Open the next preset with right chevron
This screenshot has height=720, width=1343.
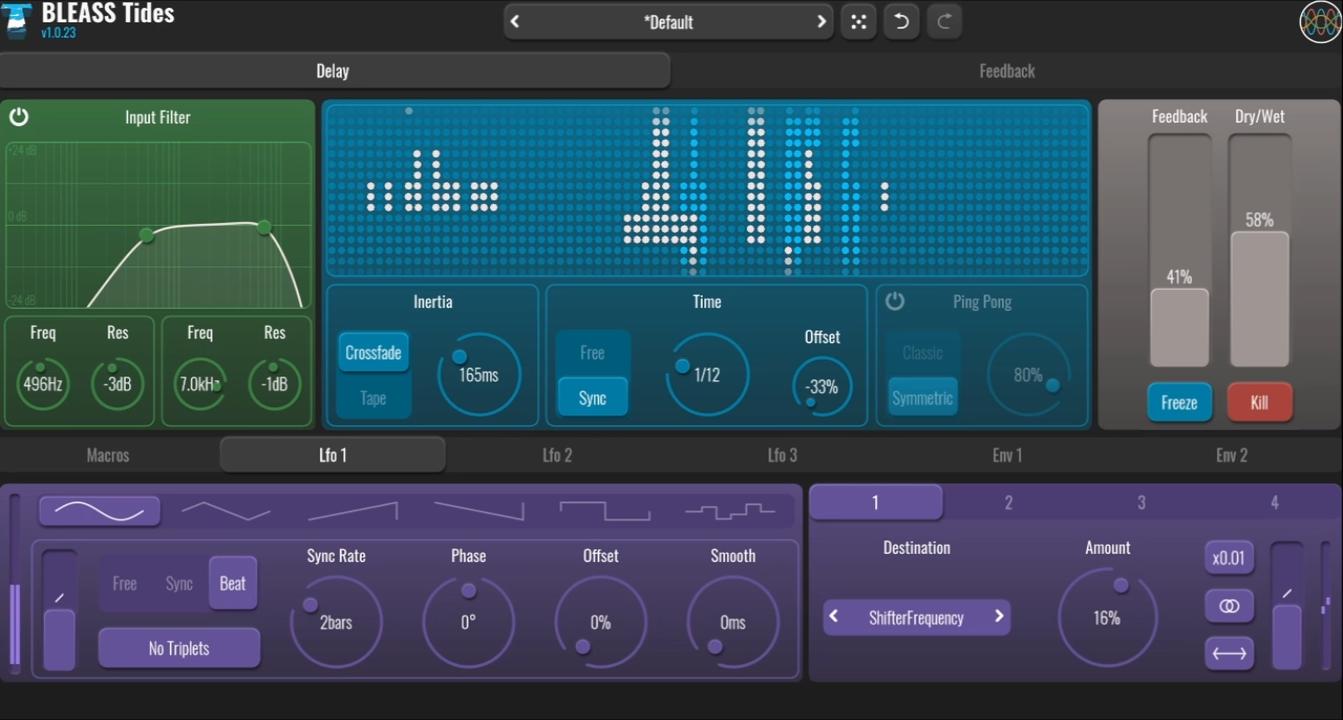coord(820,21)
